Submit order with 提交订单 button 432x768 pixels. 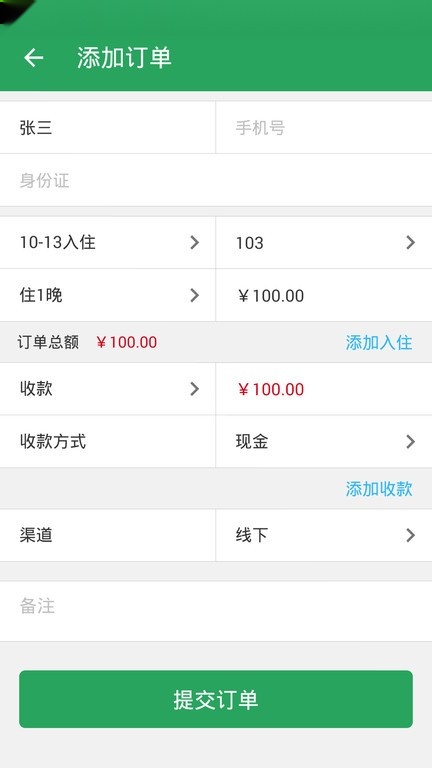pyautogui.click(x=216, y=699)
